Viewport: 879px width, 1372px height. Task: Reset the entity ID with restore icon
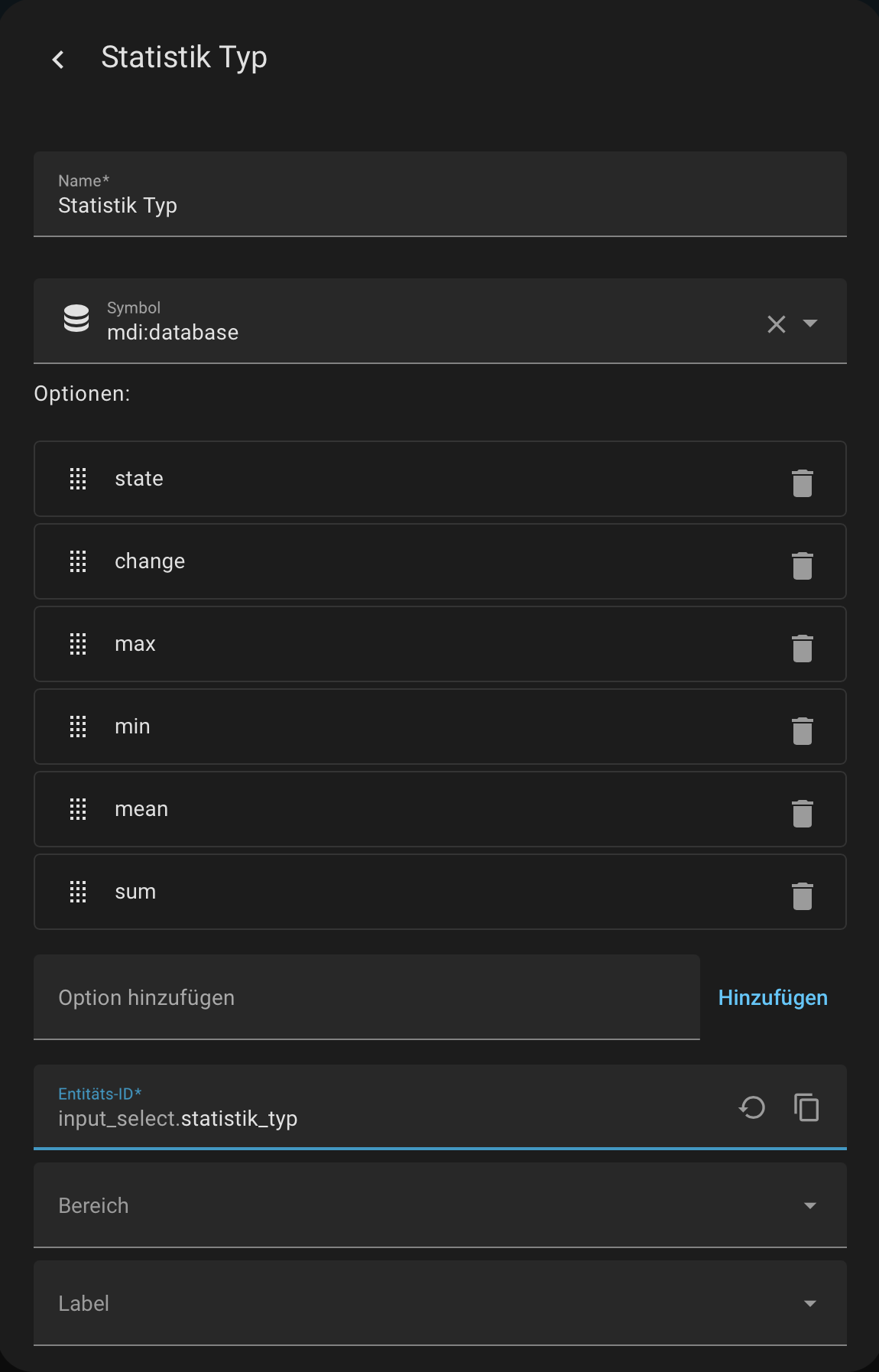[752, 1107]
